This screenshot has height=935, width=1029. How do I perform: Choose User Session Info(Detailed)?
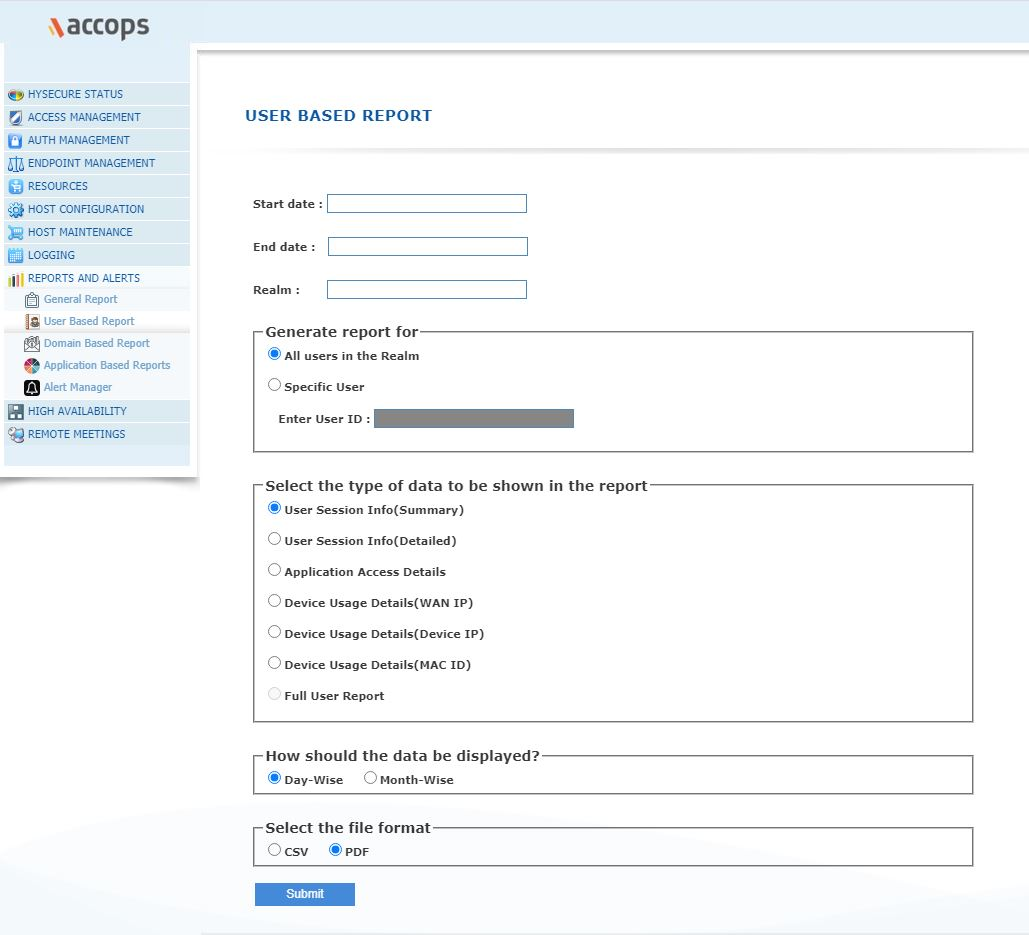pyautogui.click(x=274, y=539)
